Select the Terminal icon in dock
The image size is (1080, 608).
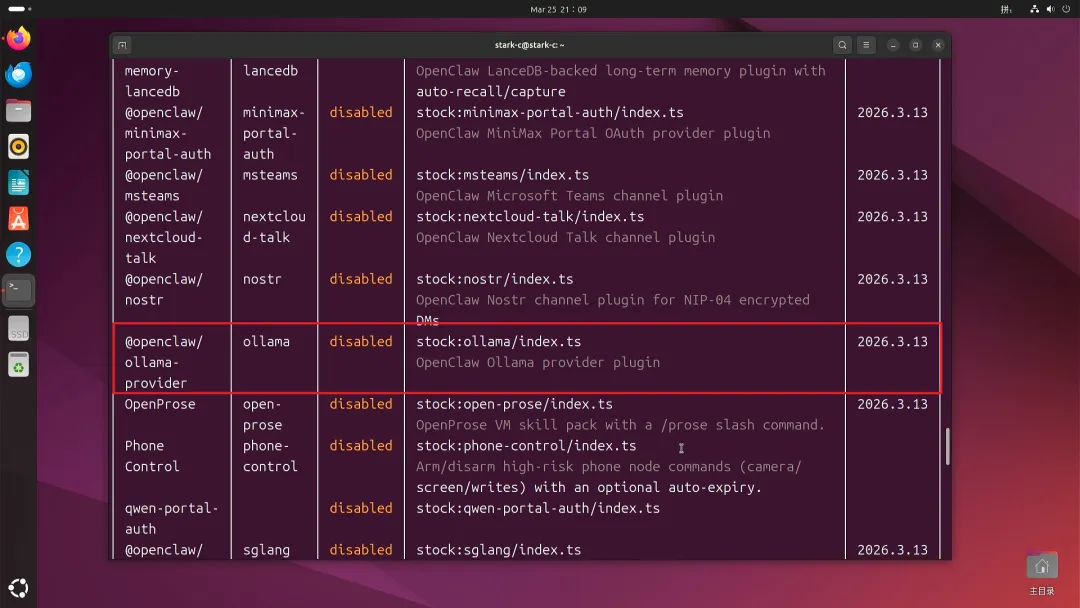click(x=19, y=291)
